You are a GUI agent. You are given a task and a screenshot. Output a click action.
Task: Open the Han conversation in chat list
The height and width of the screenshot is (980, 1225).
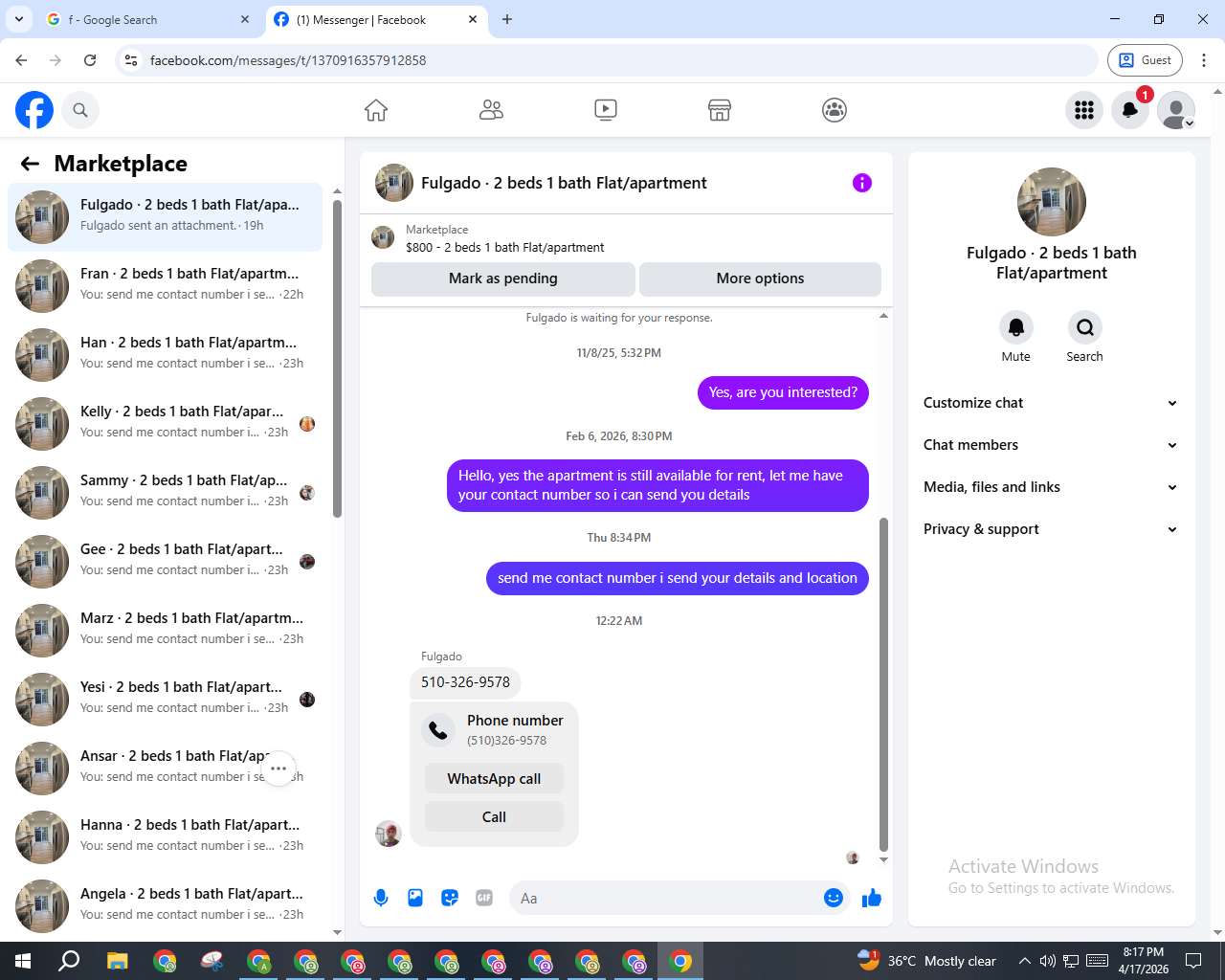(x=165, y=355)
